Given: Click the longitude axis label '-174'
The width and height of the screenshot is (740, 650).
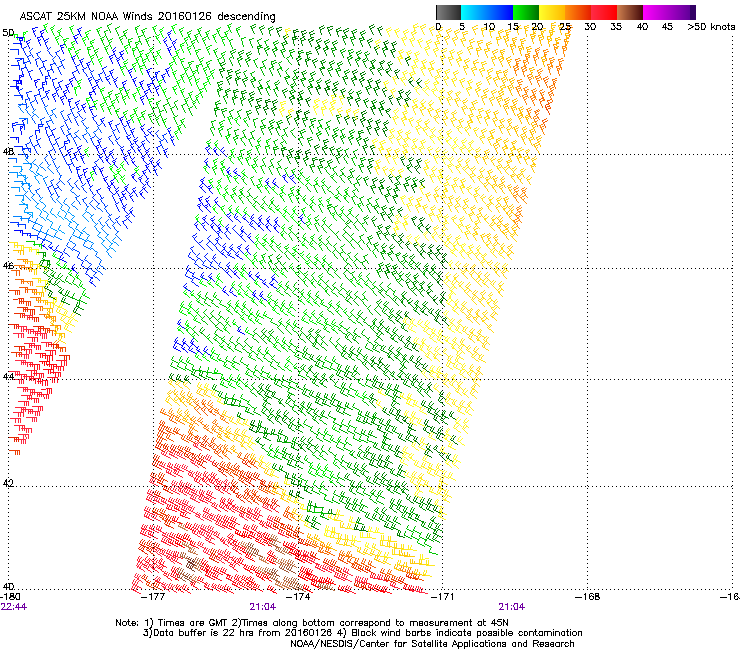Looking at the screenshot, I should tap(298, 597).
